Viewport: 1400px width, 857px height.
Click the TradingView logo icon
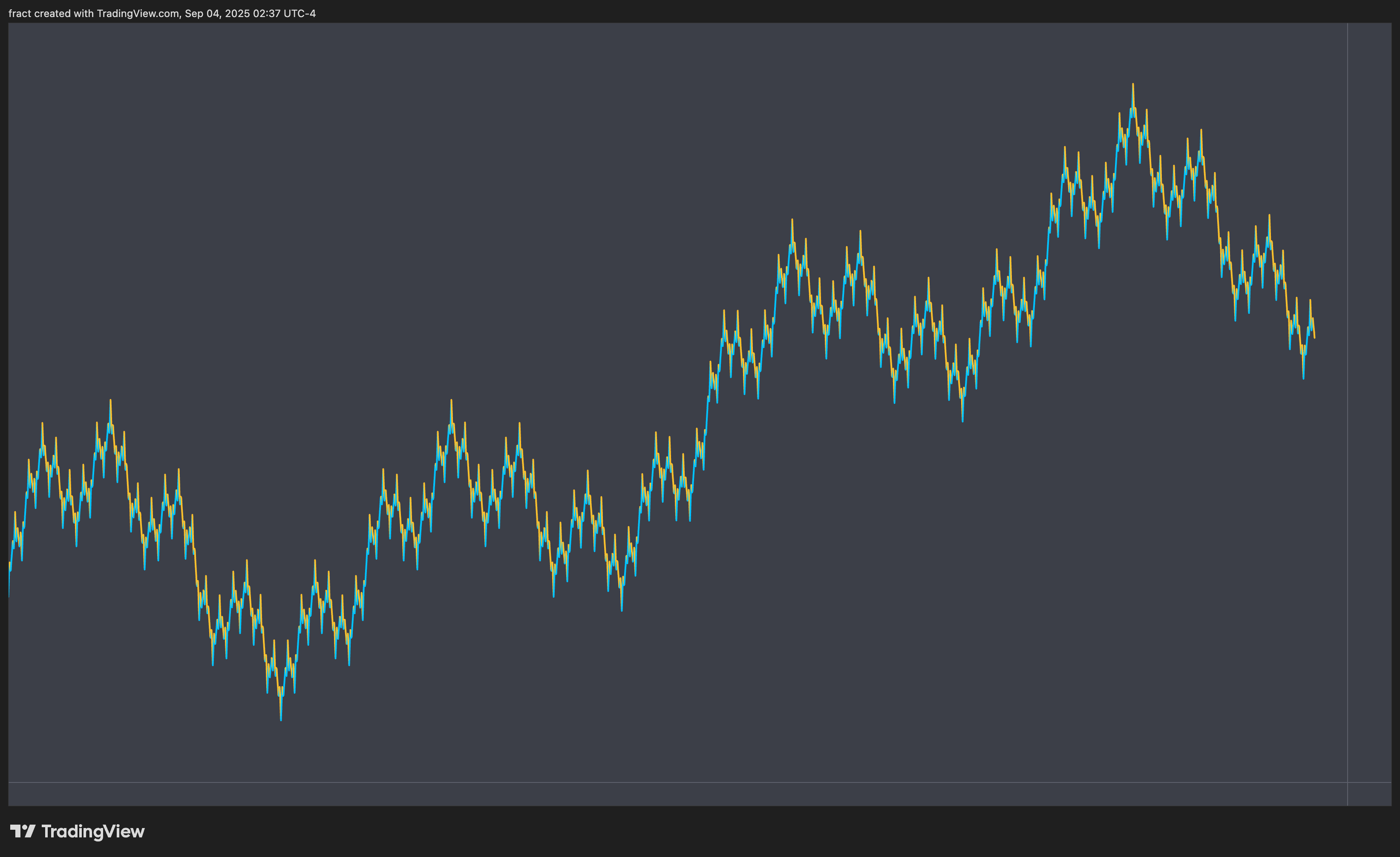coord(23,831)
